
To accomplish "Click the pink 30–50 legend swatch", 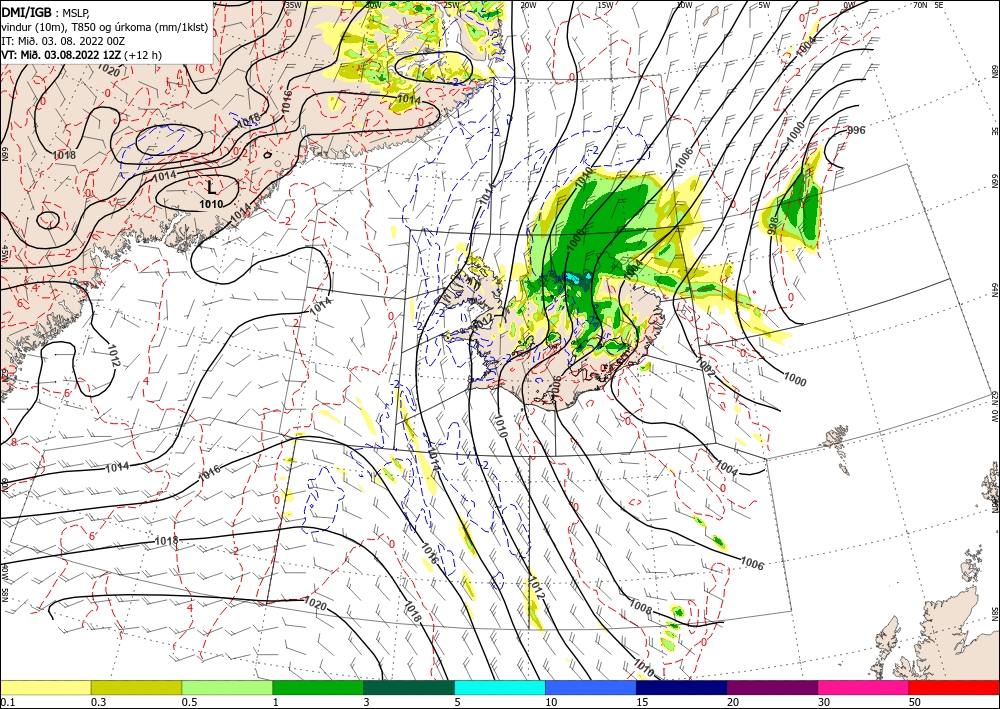I will pyautogui.click(x=864, y=687).
